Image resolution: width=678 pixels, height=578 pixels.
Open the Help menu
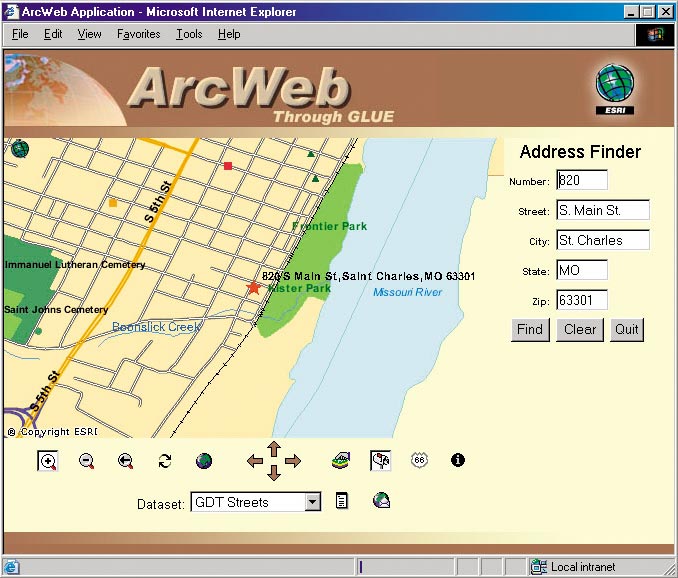coord(229,34)
